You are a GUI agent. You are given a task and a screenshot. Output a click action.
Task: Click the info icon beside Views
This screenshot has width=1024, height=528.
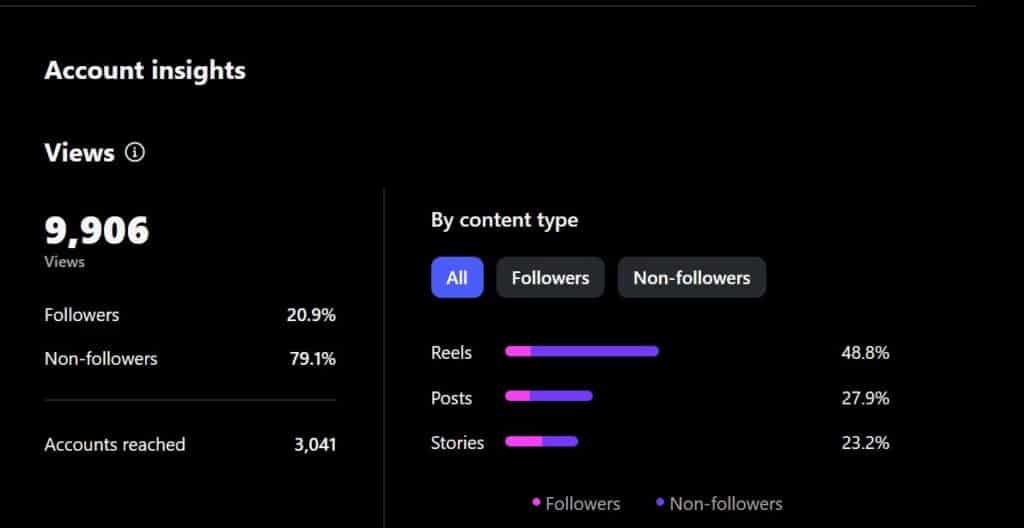point(135,153)
